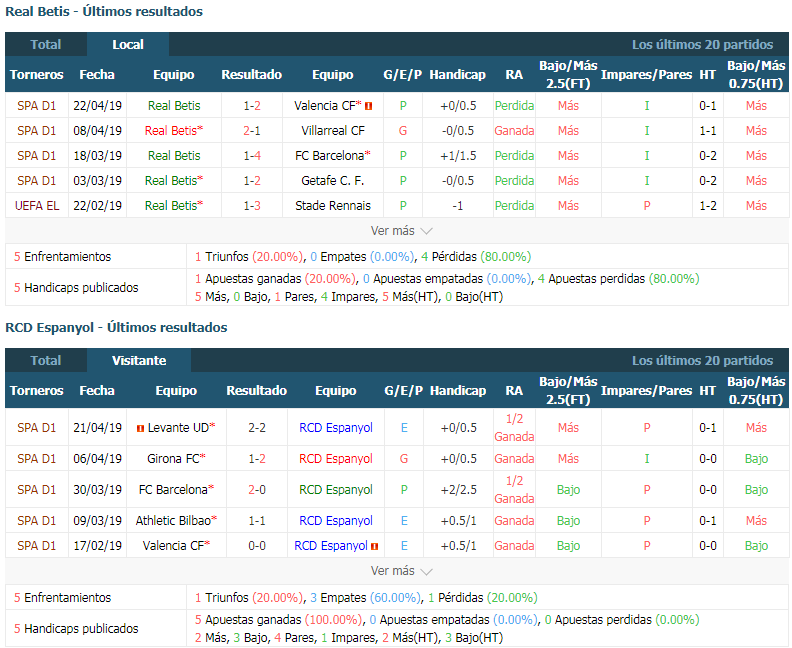Click handicap +2/2.5 in Espanyol table
The height and width of the screenshot is (648, 792).
(458, 490)
